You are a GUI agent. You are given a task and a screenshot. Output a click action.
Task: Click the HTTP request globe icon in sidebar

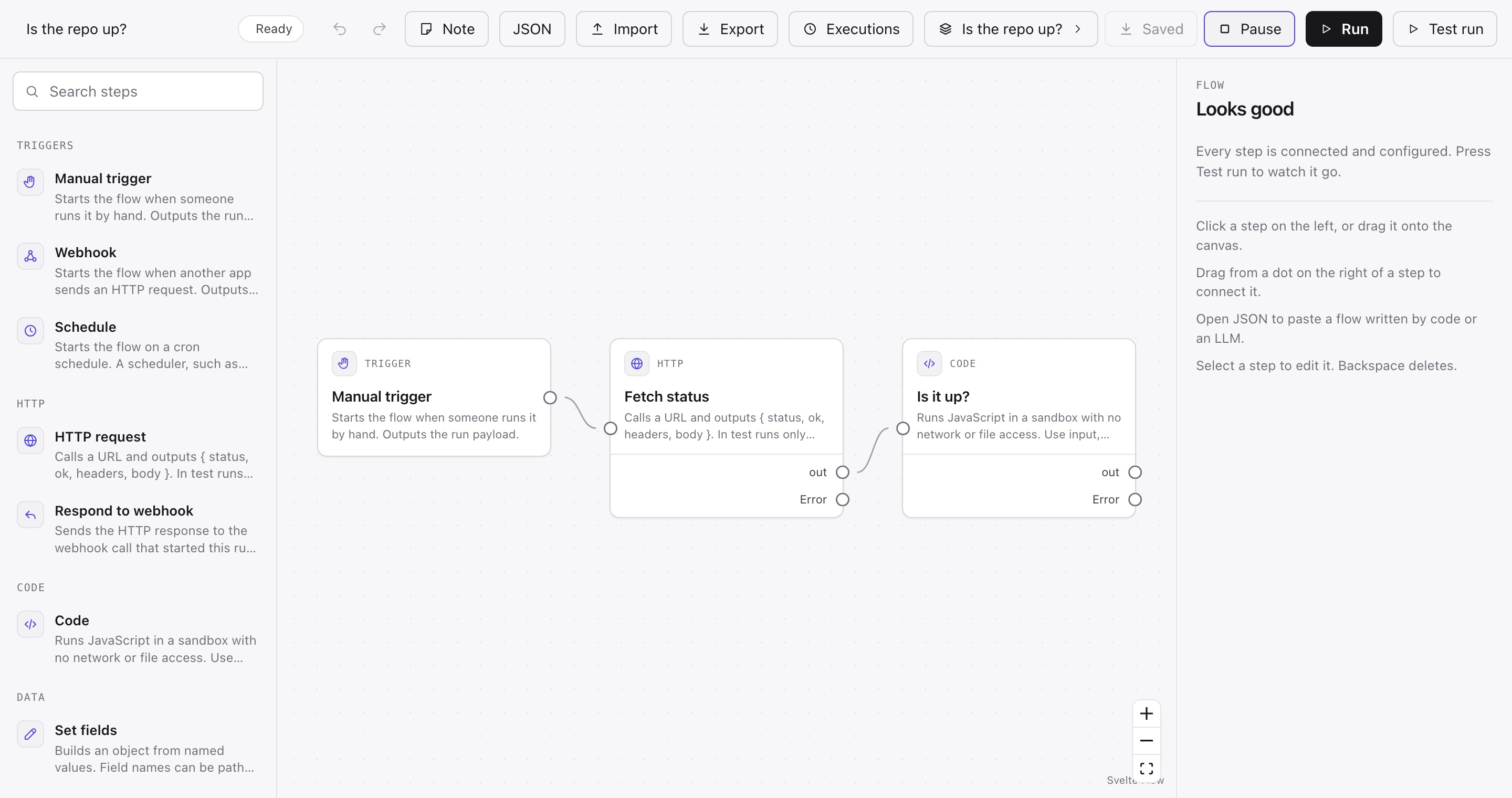tap(30, 440)
